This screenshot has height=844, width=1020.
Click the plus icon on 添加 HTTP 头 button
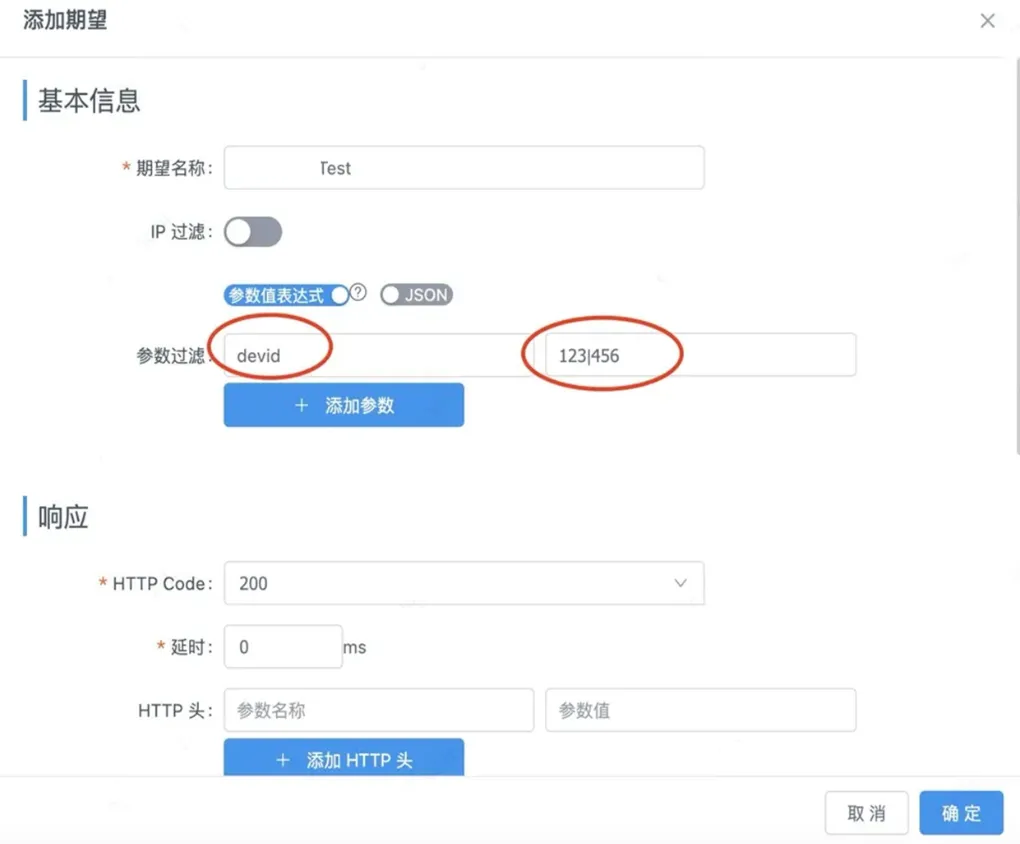[x=283, y=760]
